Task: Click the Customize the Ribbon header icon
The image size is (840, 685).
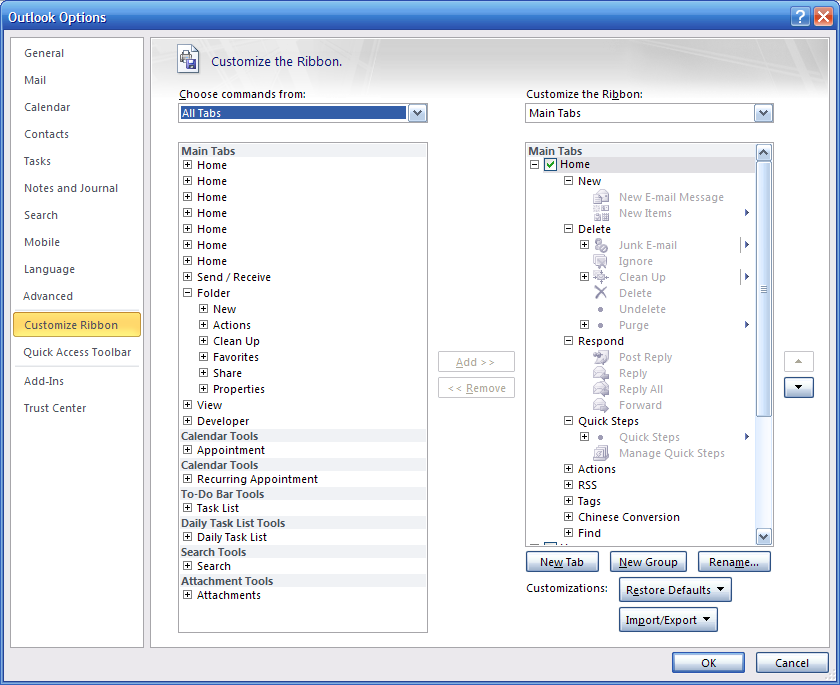Action: [188, 59]
